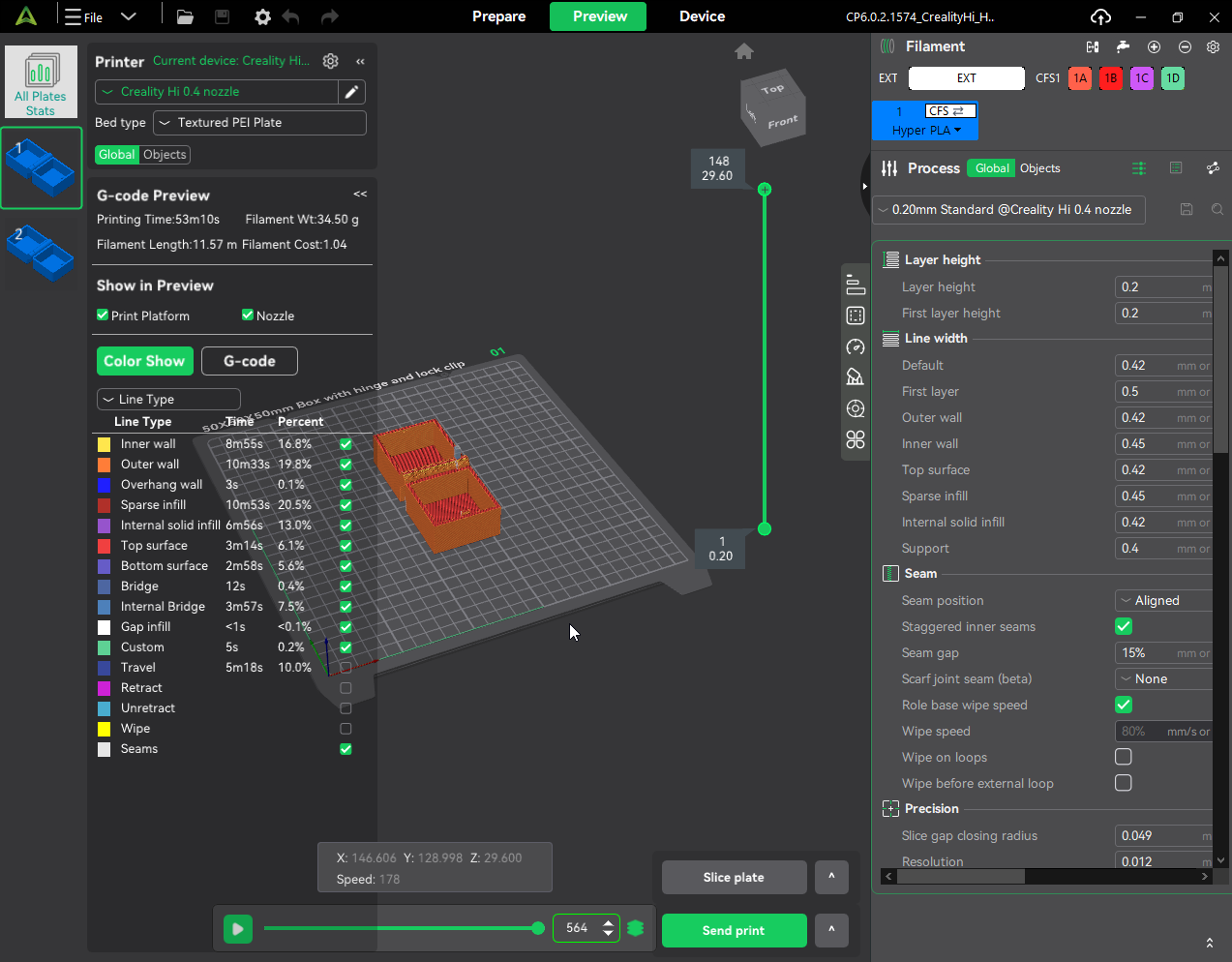
Task: Click the filament sync icon
Action: click(1093, 46)
